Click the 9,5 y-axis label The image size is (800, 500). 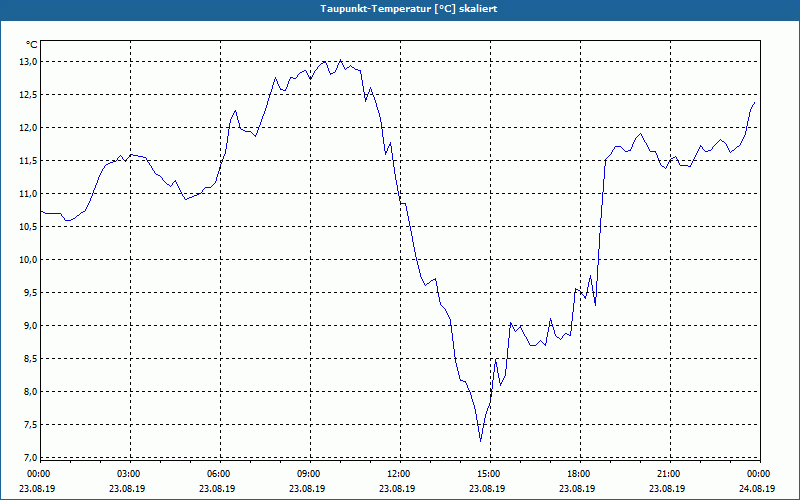(30, 293)
